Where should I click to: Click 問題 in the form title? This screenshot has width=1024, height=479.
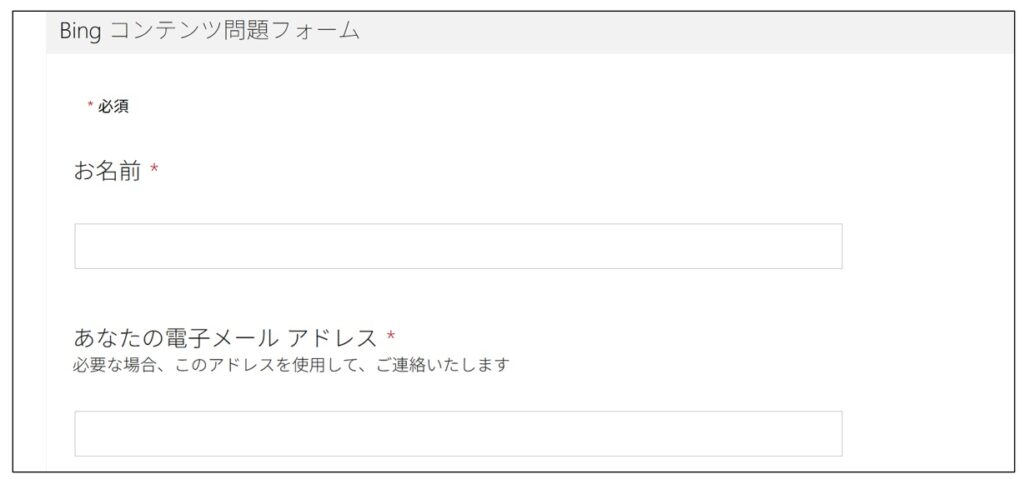(x=247, y=31)
